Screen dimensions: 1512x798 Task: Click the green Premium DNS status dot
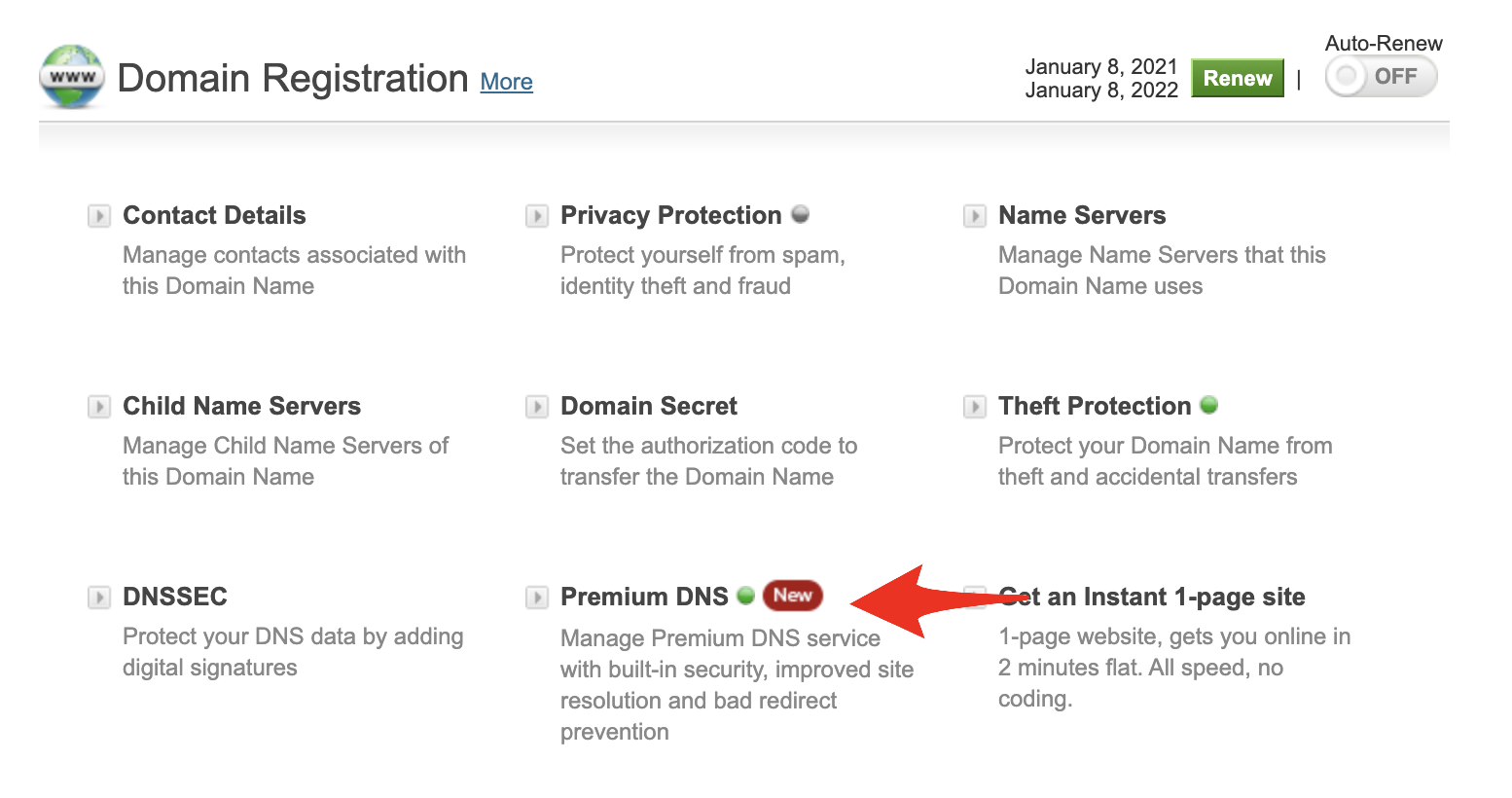(x=745, y=596)
